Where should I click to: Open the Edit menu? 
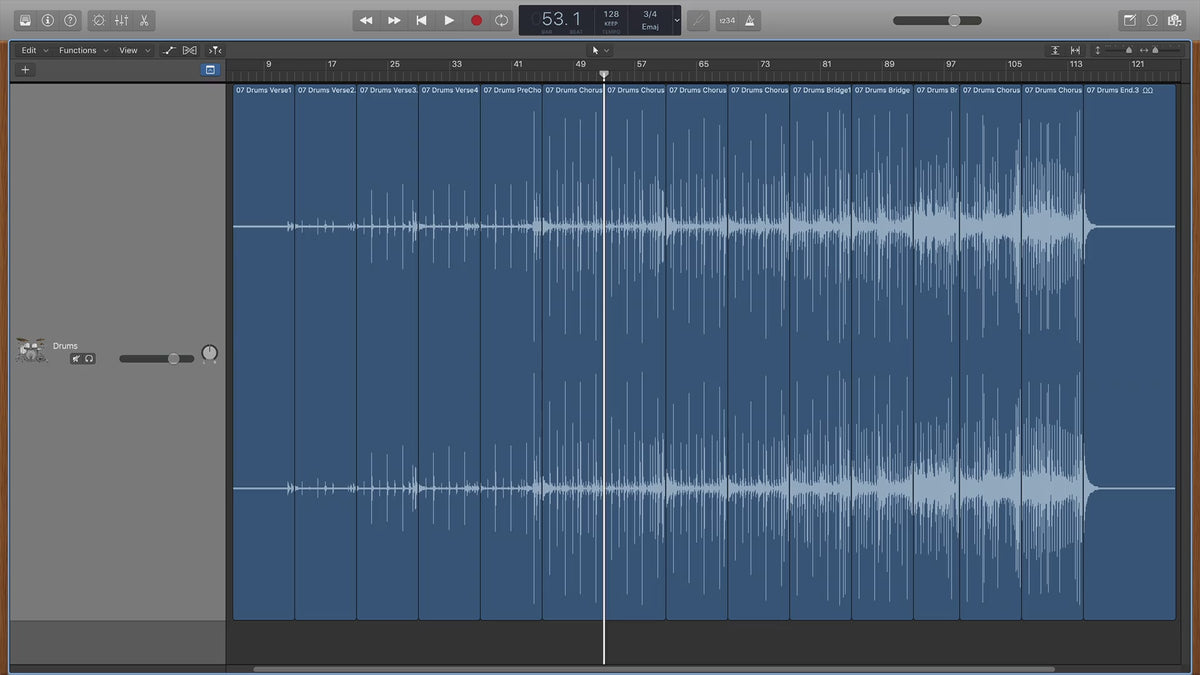pyautogui.click(x=34, y=50)
